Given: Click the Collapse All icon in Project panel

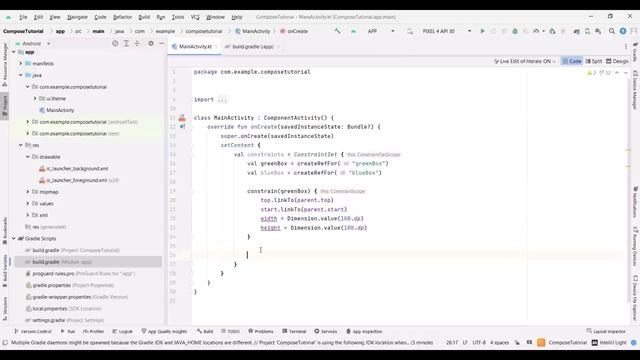Looking at the screenshot, I should point(137,43).
